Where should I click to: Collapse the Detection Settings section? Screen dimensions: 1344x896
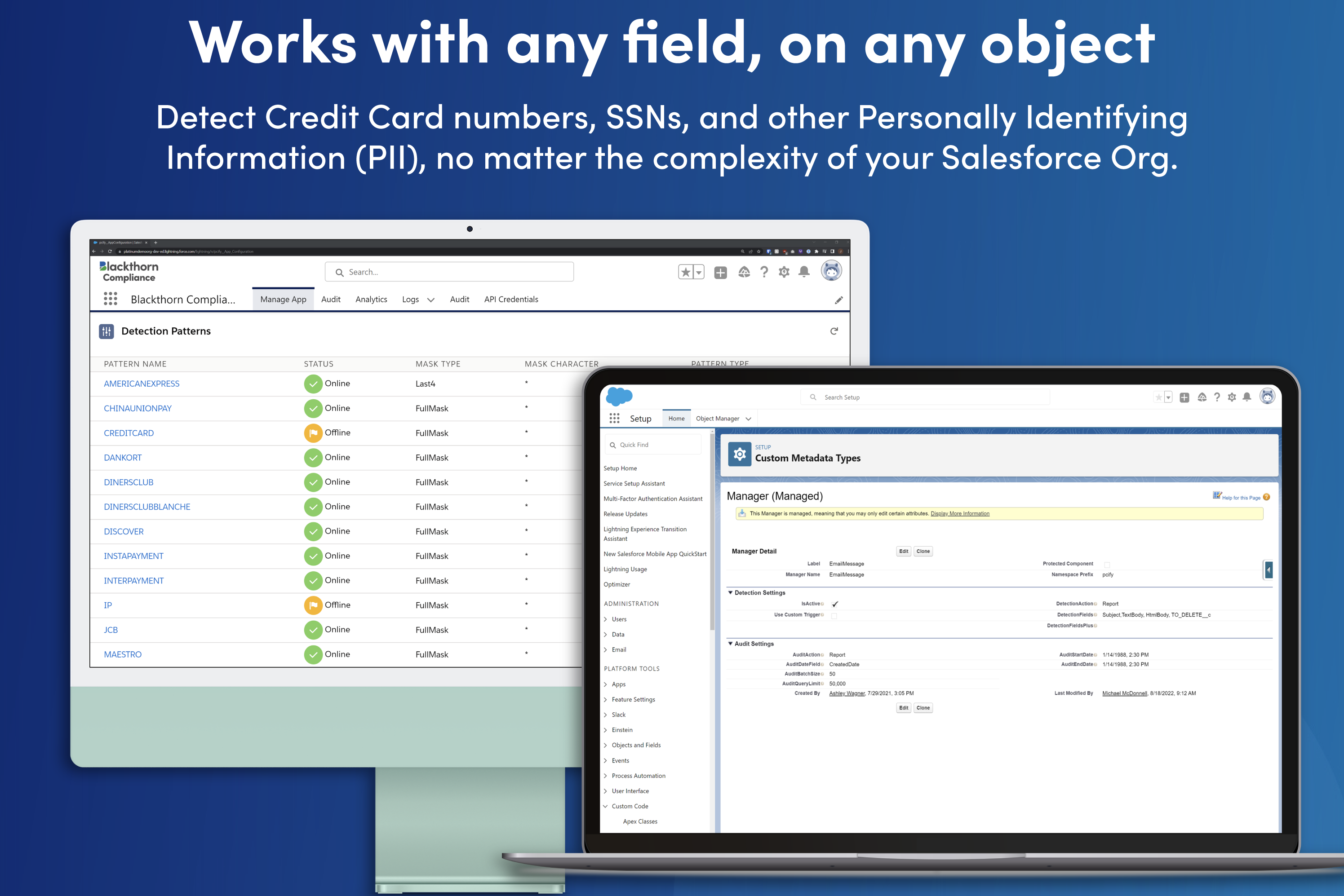(730, 592)
